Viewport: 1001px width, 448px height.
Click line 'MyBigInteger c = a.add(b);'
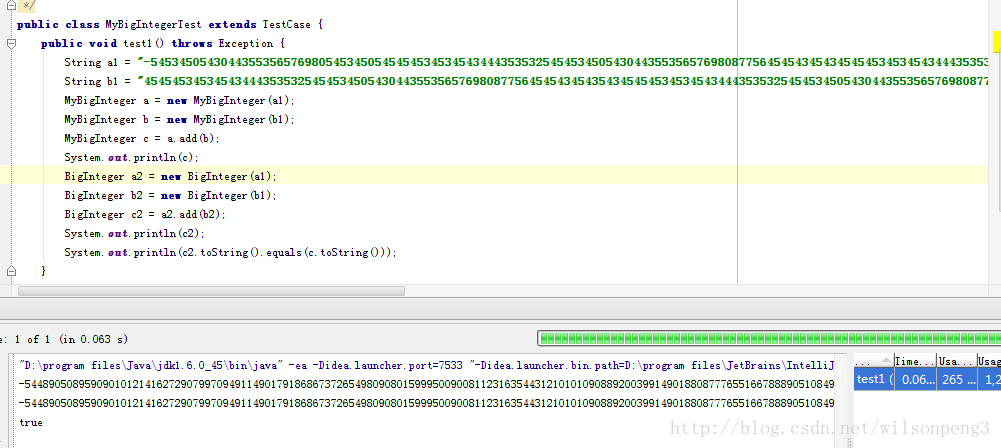pos(142,138)
